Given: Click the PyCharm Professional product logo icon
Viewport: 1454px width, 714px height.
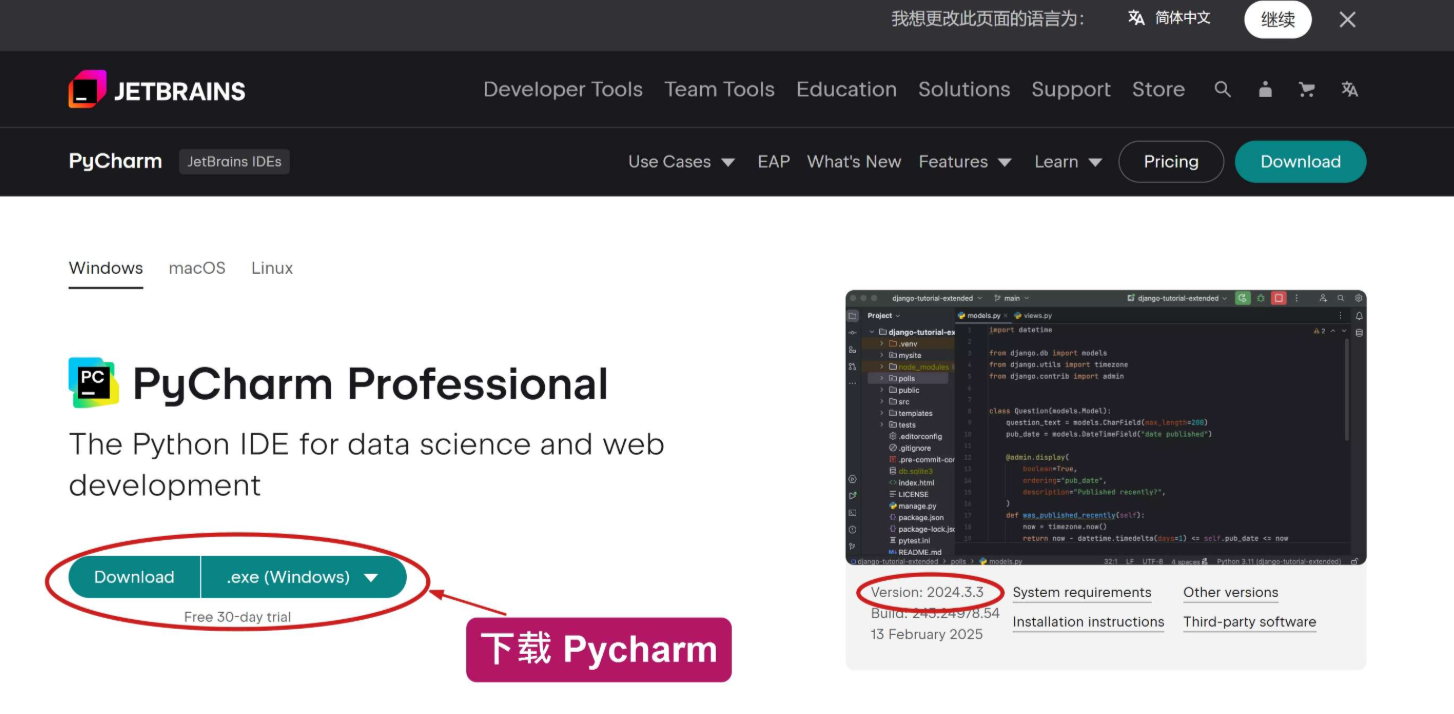Looking at the screenshot, I should [x=94, y=383].
